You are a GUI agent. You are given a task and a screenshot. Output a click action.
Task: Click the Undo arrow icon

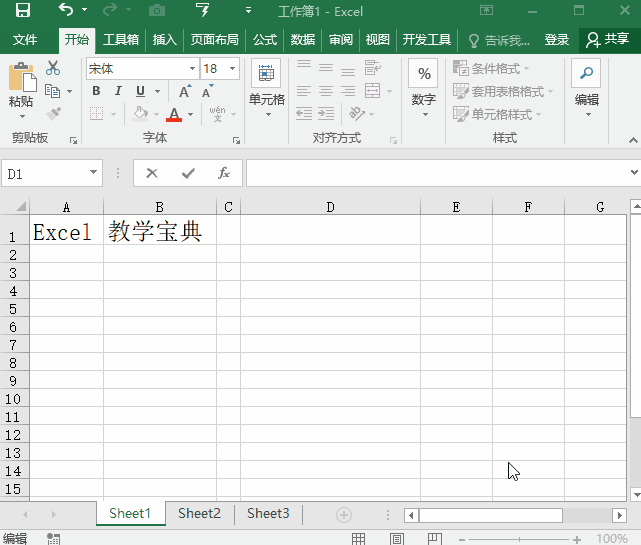66,9
